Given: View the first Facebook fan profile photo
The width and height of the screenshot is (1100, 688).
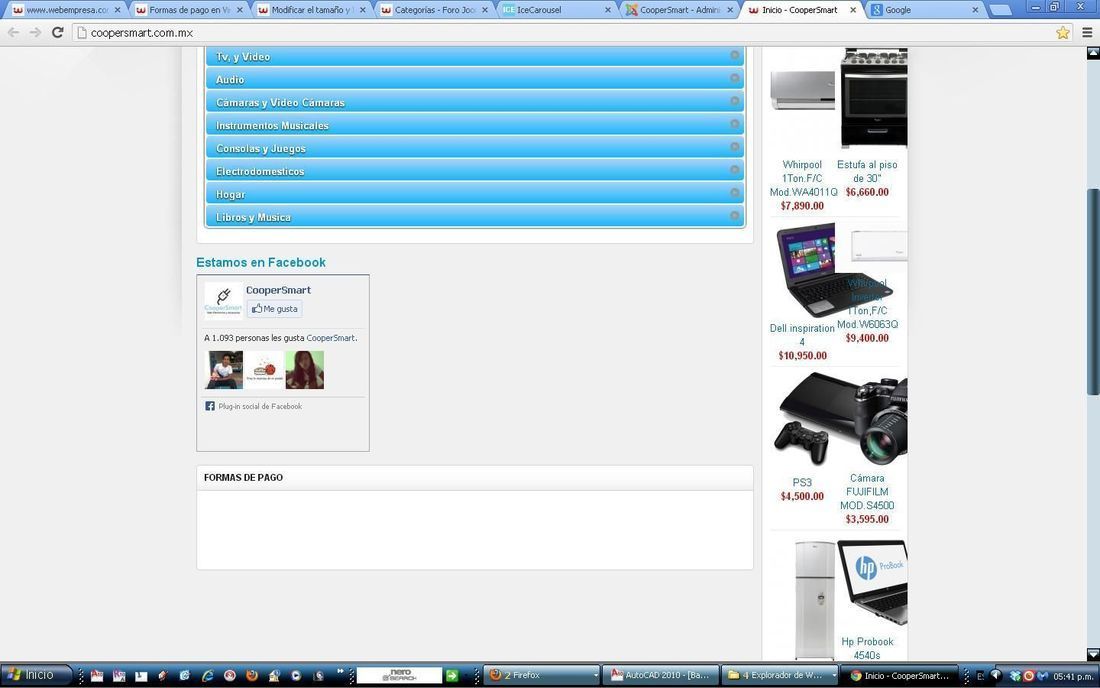Looking at the screenshot, I should 224,370.
